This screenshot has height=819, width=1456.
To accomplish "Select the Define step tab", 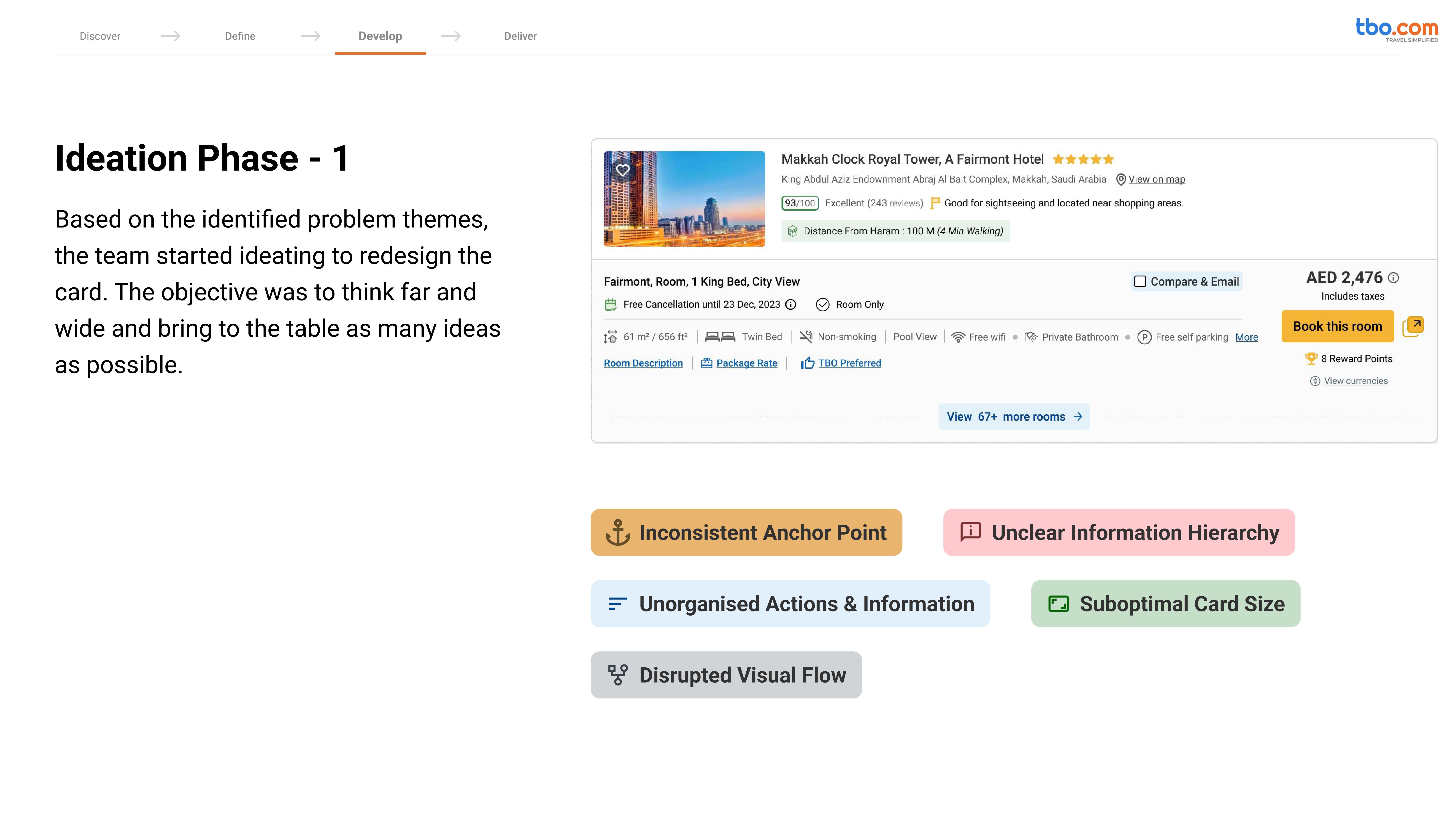I will [x=240, y=36].
